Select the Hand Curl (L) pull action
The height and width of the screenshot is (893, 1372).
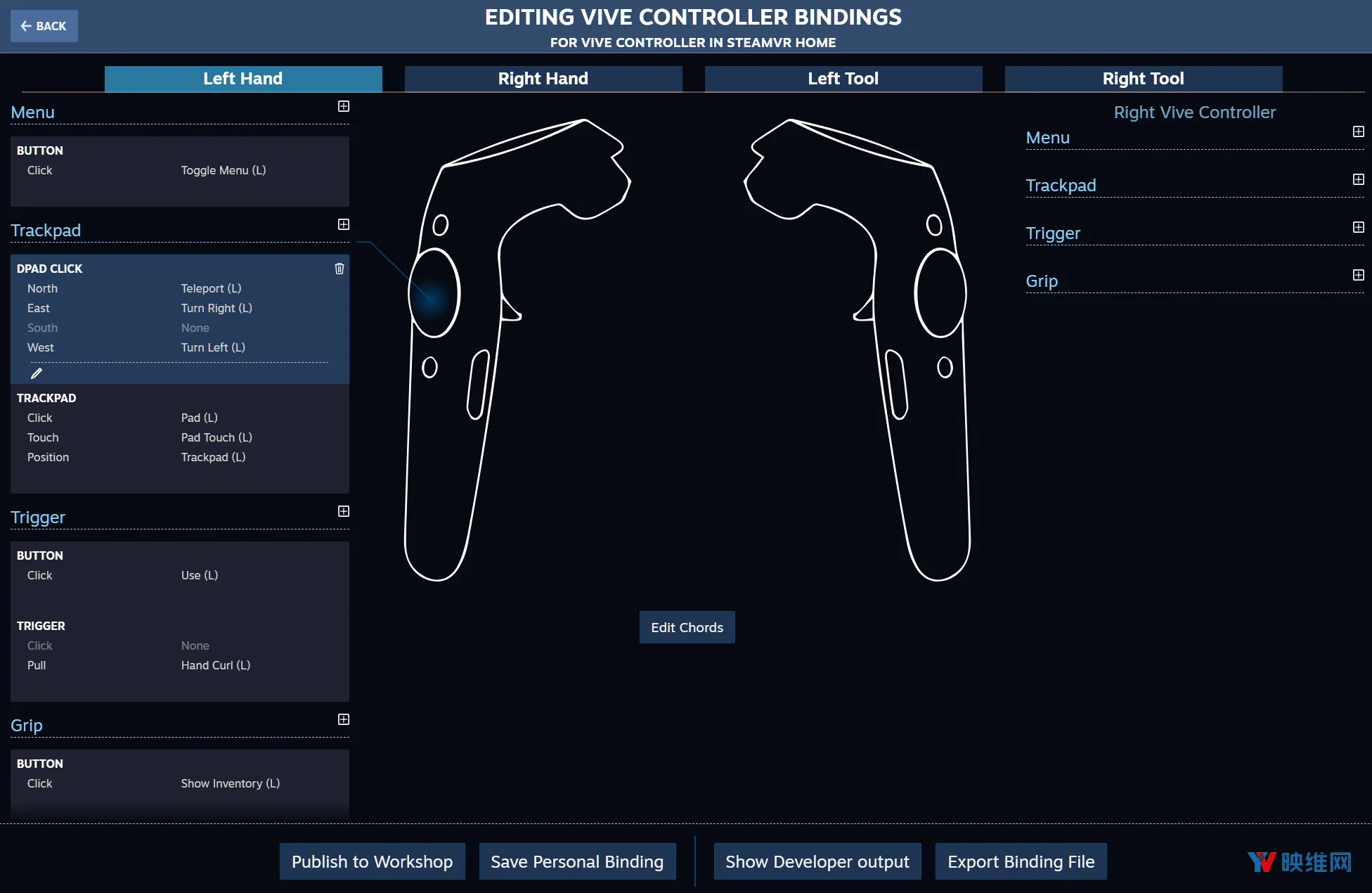point(216,665)
